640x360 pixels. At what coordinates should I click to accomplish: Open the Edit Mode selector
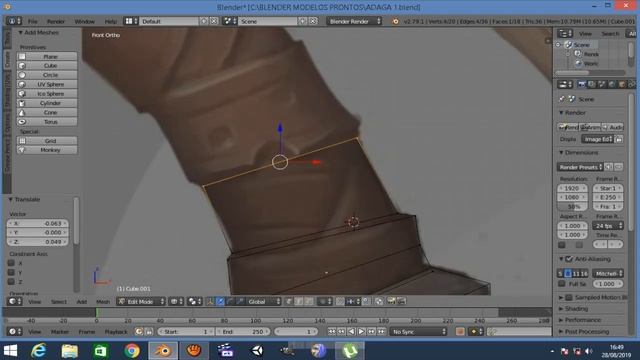pos(141,301)
